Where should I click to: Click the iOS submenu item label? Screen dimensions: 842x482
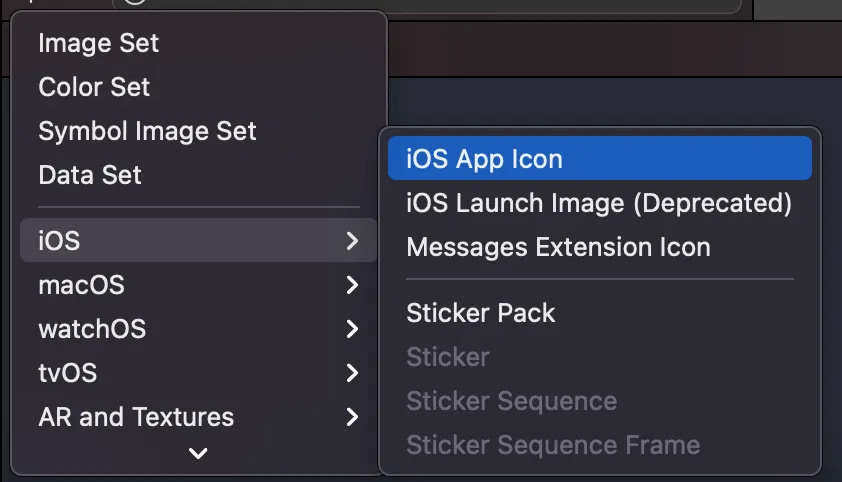click(59, 241)
